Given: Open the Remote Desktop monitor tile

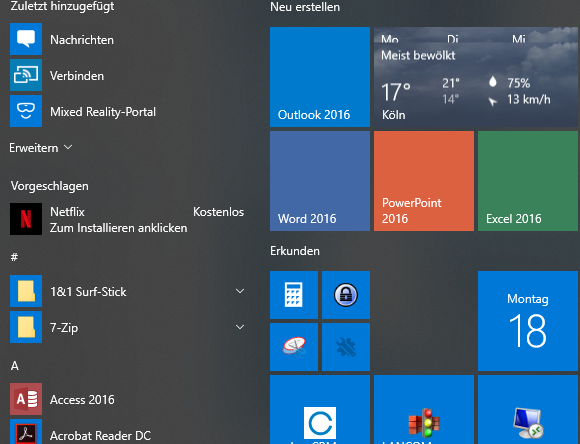Looking at the screenshot, I should (x=528, y=410).
